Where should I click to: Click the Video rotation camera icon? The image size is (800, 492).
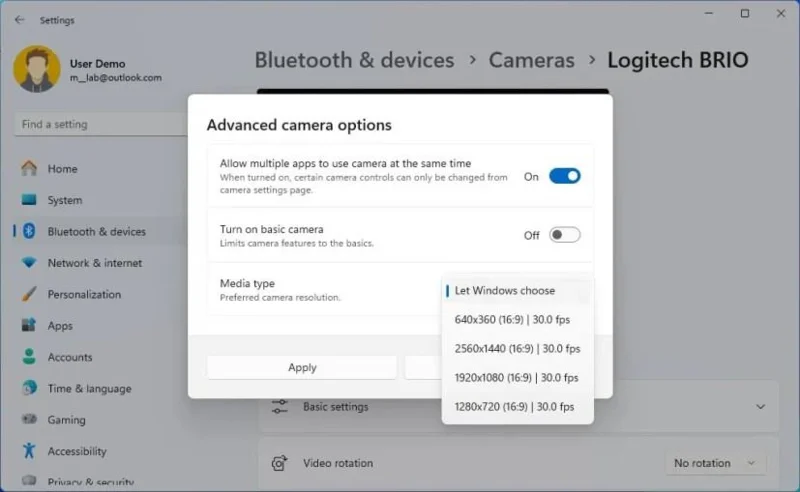click(x=280, y=463)
